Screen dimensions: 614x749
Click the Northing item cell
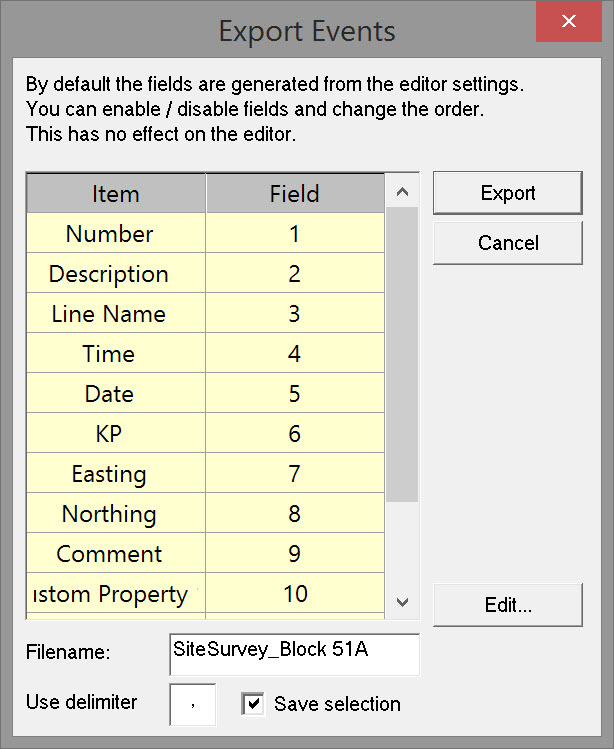click(109, 514)
